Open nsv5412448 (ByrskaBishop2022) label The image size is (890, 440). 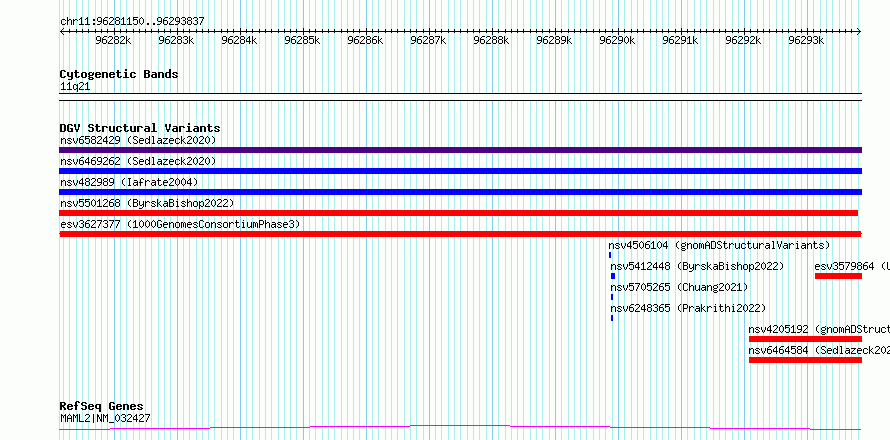click(x=697, y=266)
